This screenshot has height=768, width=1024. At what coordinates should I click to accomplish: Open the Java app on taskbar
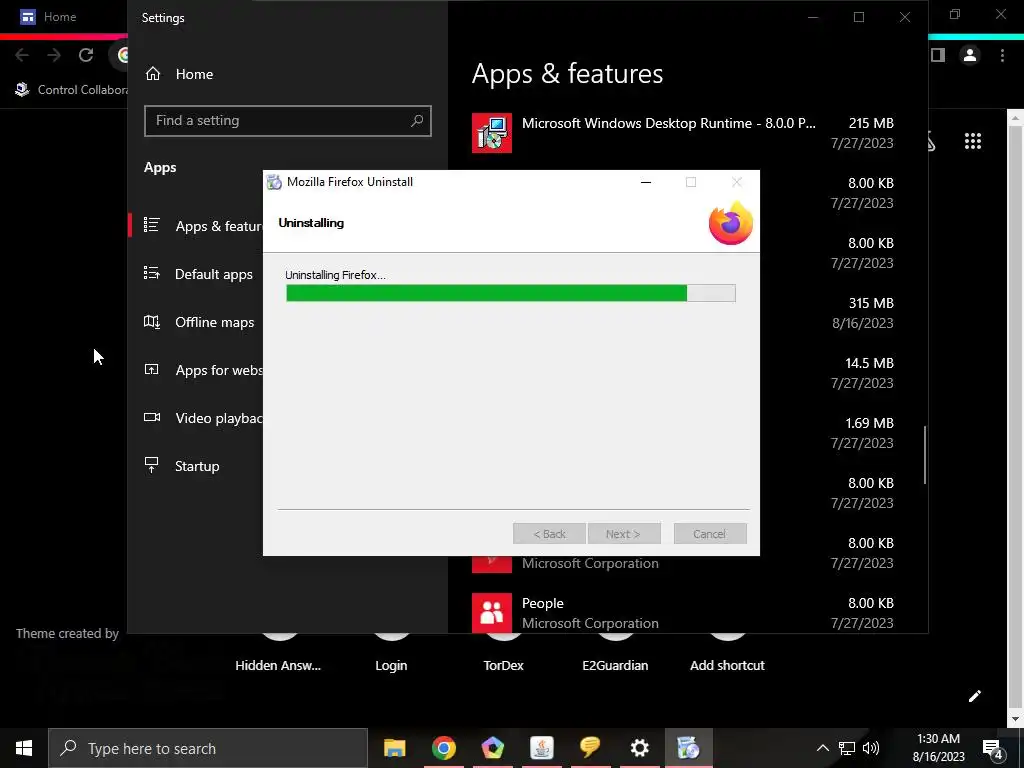(x=541, y=748)
